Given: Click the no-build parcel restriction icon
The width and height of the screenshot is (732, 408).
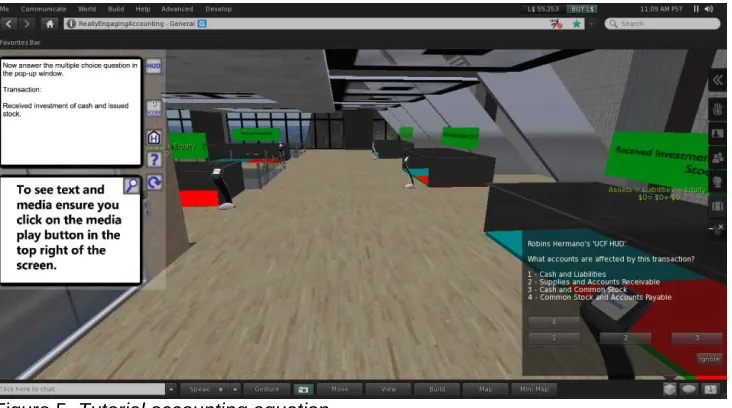Looking at the screenshot, I should click(556, 23).
